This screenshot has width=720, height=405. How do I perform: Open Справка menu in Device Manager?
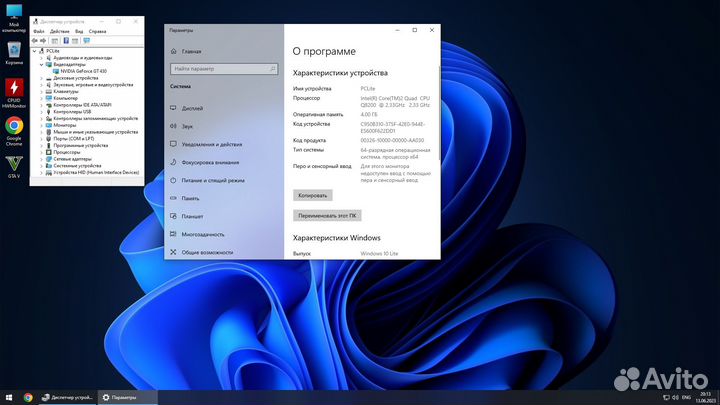[x=97, y=31]
